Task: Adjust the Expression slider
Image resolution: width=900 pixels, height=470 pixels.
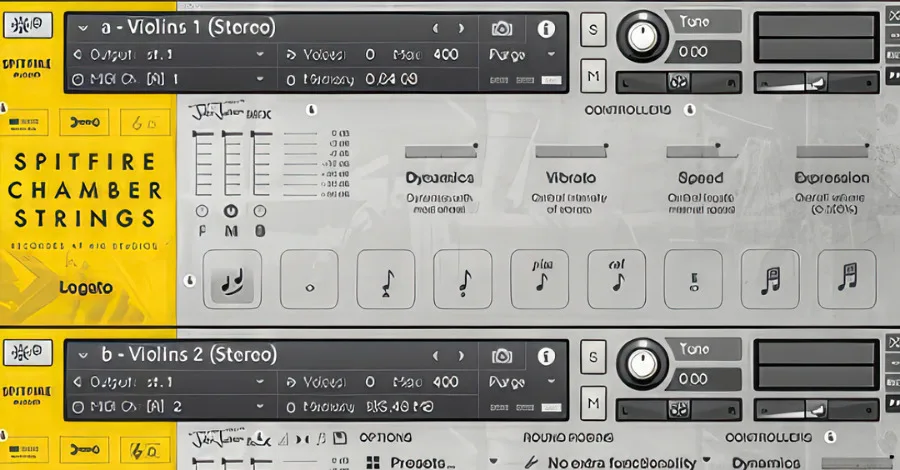Action: (x=832, y=151)
